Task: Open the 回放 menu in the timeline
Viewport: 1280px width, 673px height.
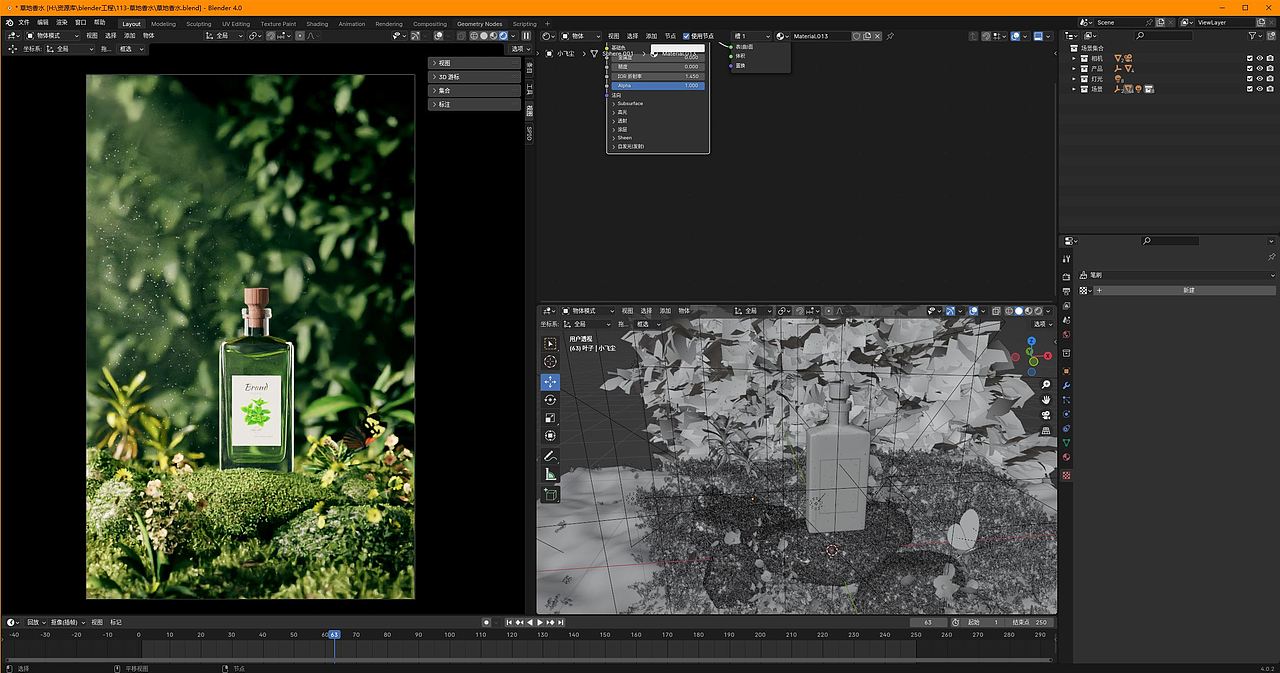Action: pyautogui.click(x=36, y=622)
